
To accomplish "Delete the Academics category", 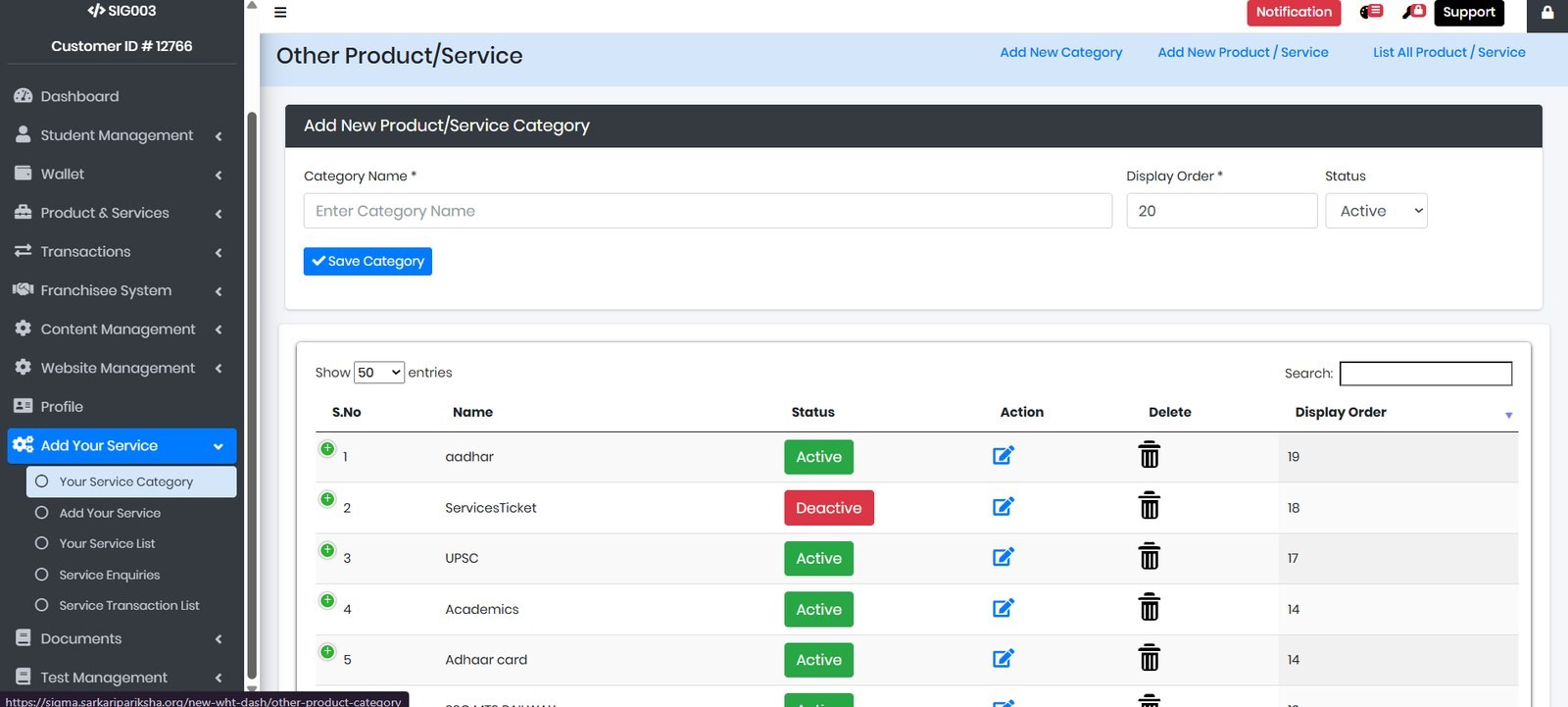I will pyautogui.click(x=1150, y=608).
